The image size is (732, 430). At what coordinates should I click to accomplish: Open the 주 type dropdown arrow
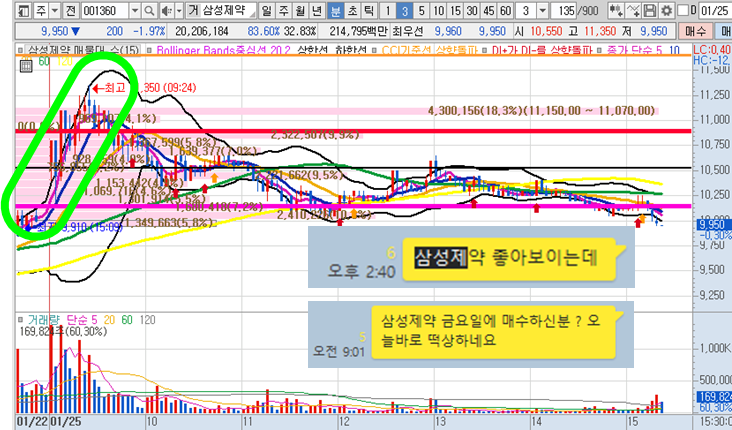pos(55,10)
